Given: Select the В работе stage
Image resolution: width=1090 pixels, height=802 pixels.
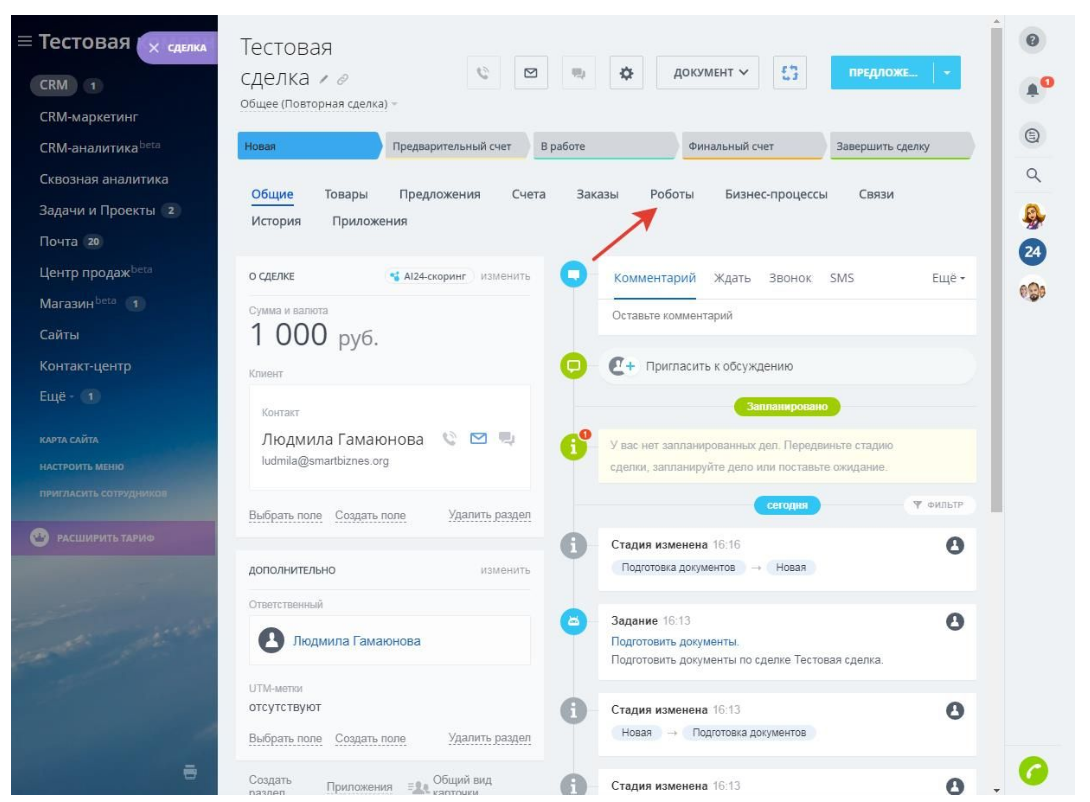Looking at the screenshot, I should pyautogui.click(x=605, y=146).
